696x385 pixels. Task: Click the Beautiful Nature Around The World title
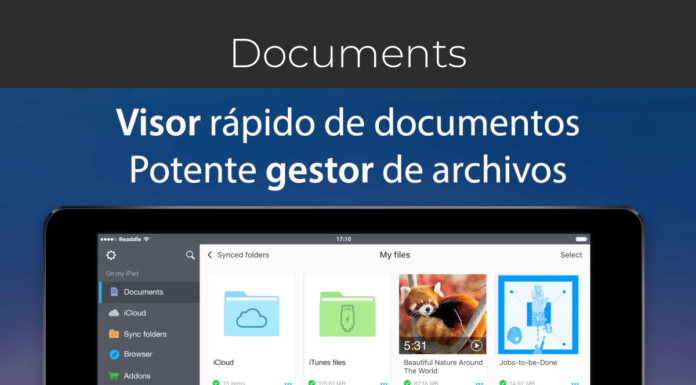point(443,367)
